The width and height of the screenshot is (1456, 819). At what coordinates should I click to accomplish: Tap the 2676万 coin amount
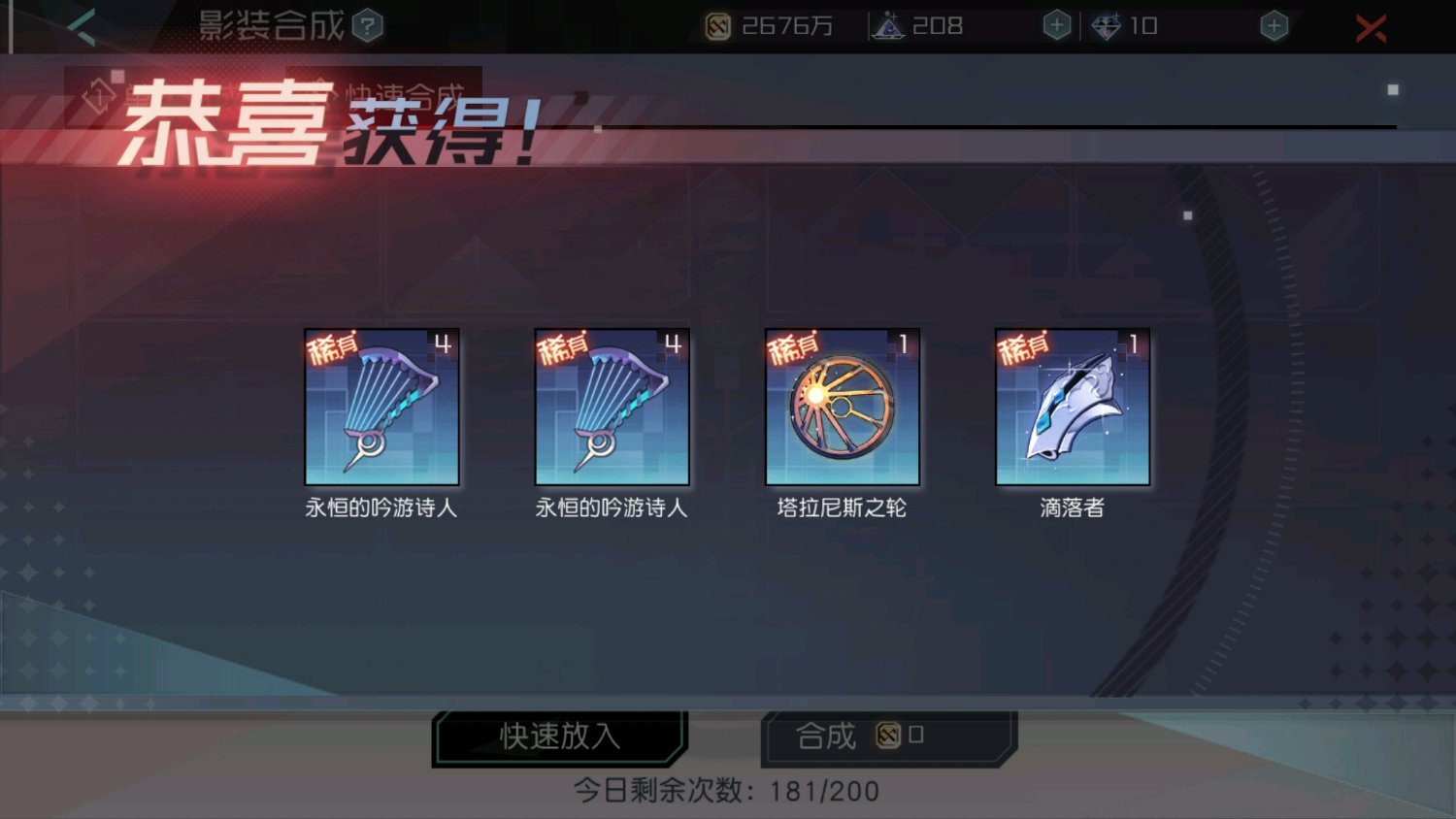(787, 26)
